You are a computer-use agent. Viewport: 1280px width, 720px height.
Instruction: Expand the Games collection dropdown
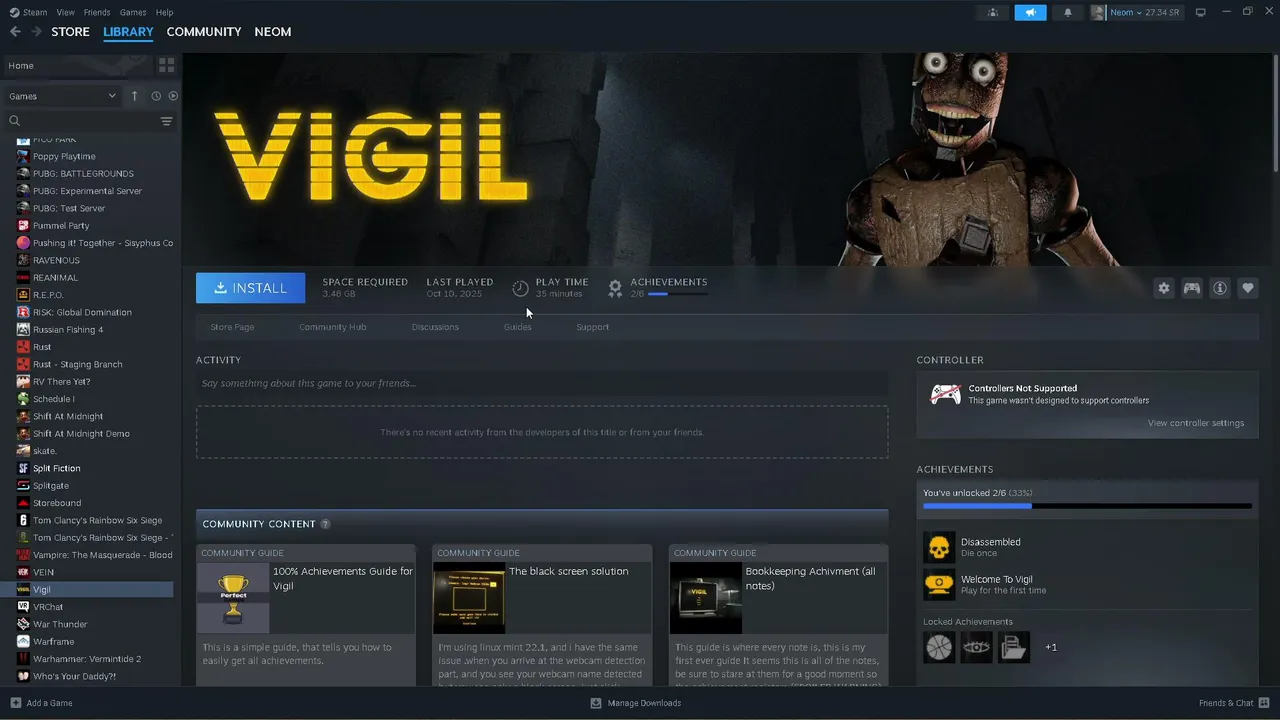(x=62, y=96)
